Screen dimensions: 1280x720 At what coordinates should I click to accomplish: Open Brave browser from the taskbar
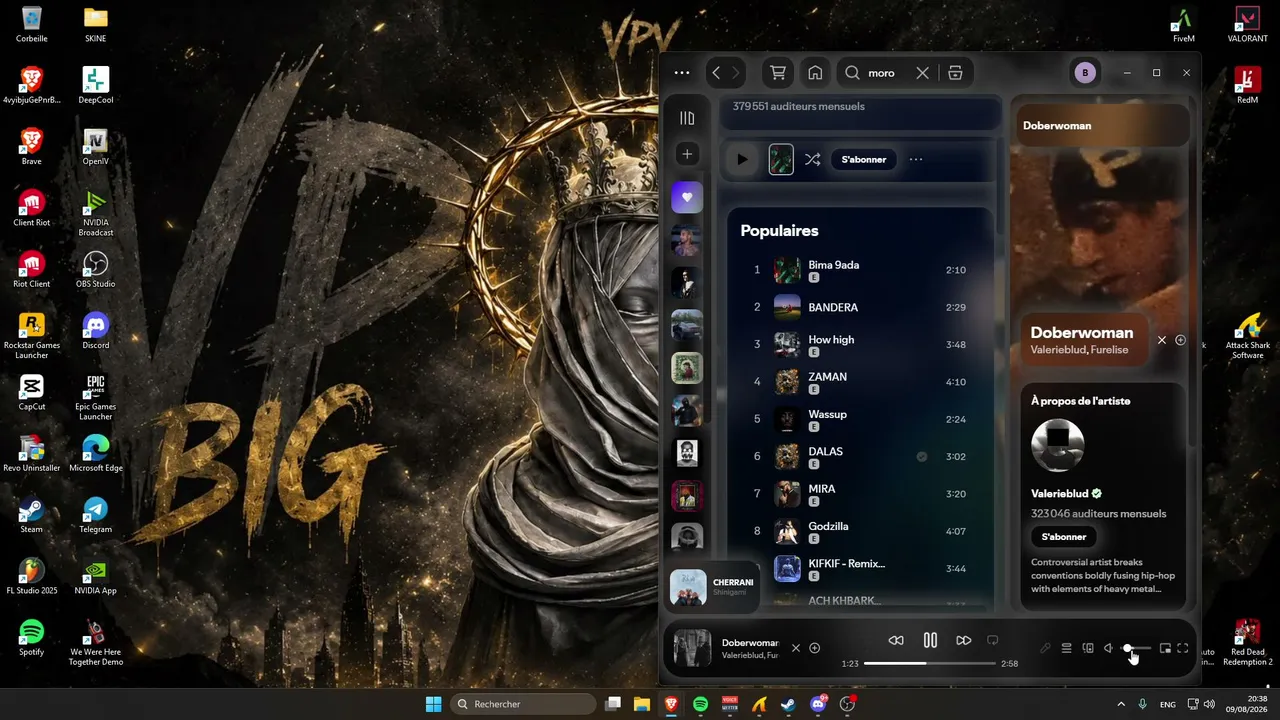pyautogui.click(x=671, y=704)
